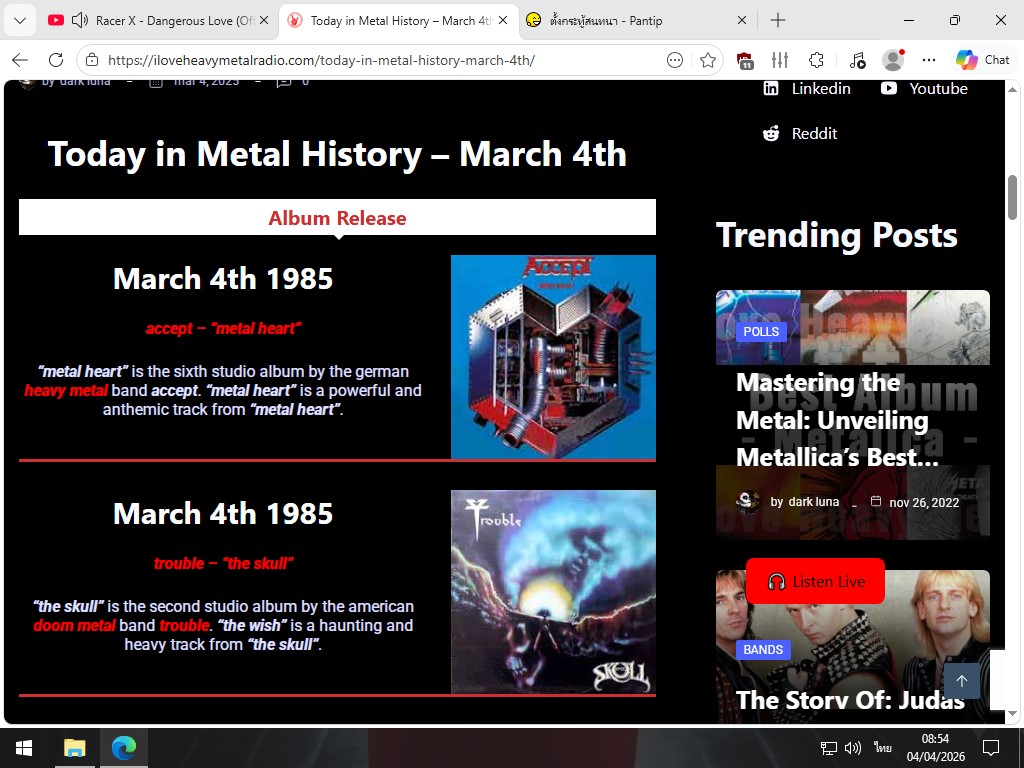1024x768 pixels.
Task: Open the red heavy metal genre link
Action: pyautogui.click(x=66, y=391)
